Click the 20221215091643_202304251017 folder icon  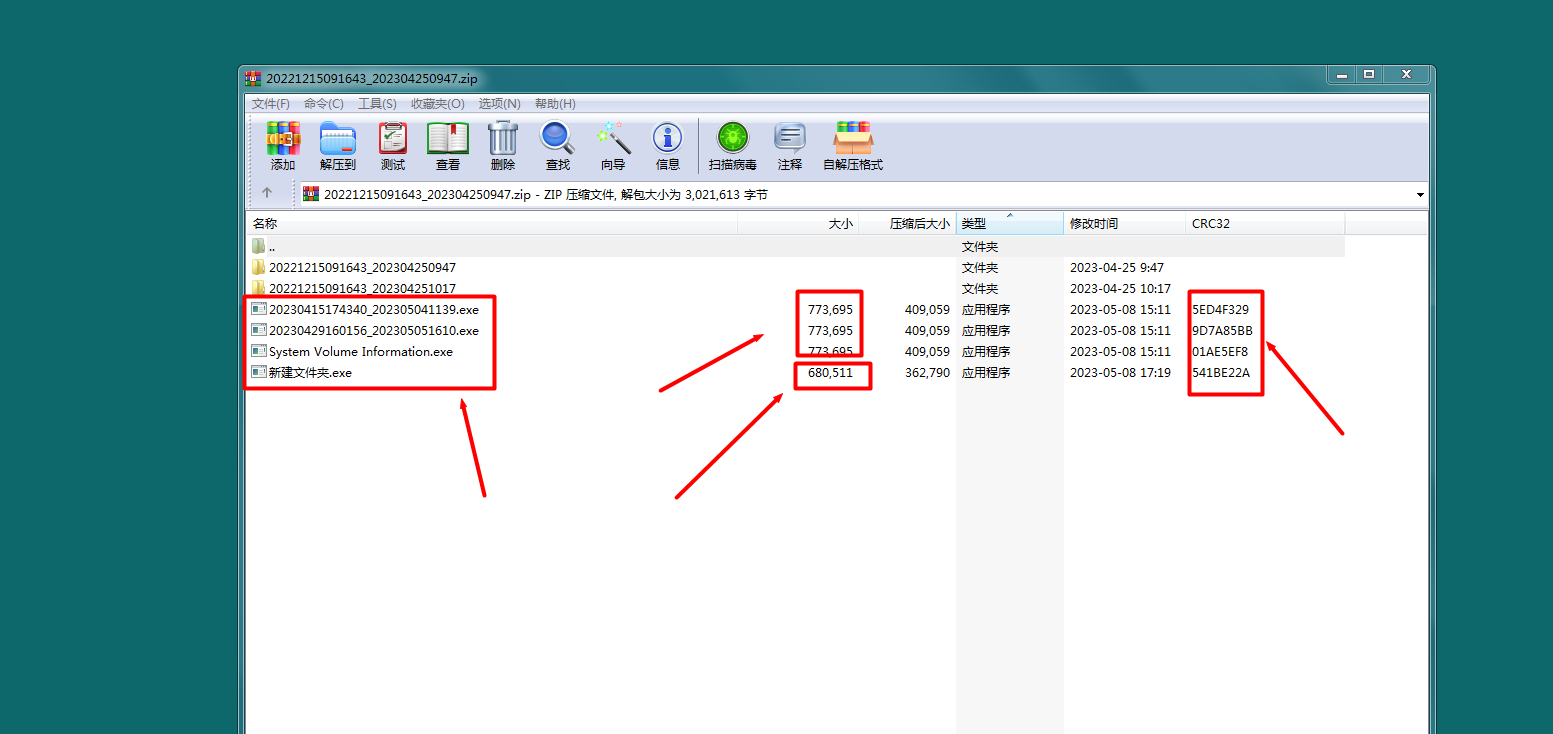tap(259, 288)
